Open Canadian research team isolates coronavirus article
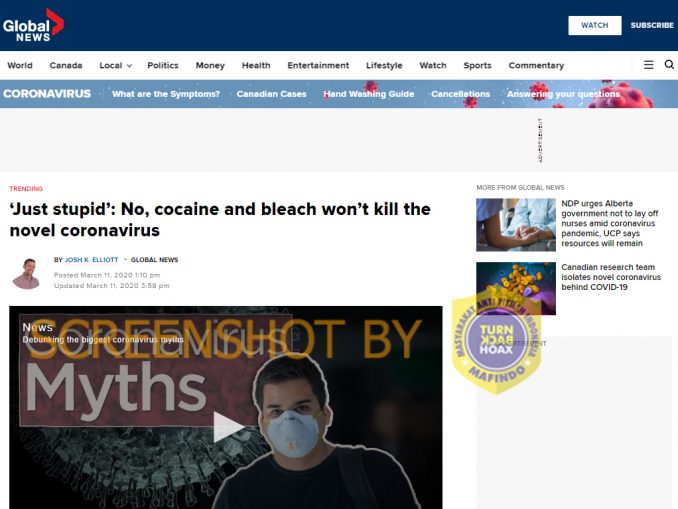 point(611,277)
